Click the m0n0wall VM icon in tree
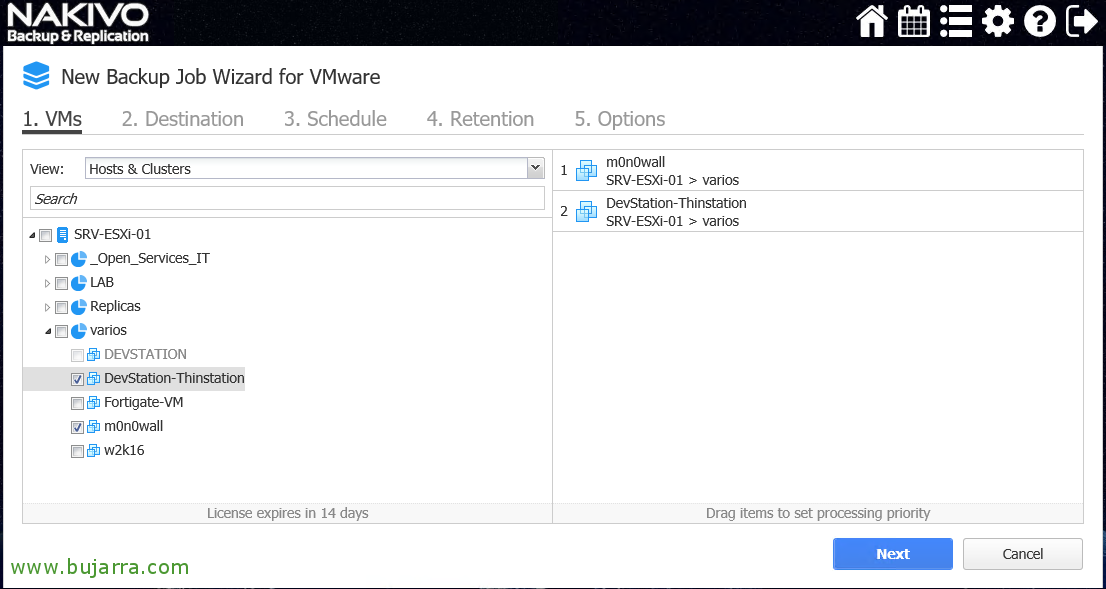 tap(93, 427)
